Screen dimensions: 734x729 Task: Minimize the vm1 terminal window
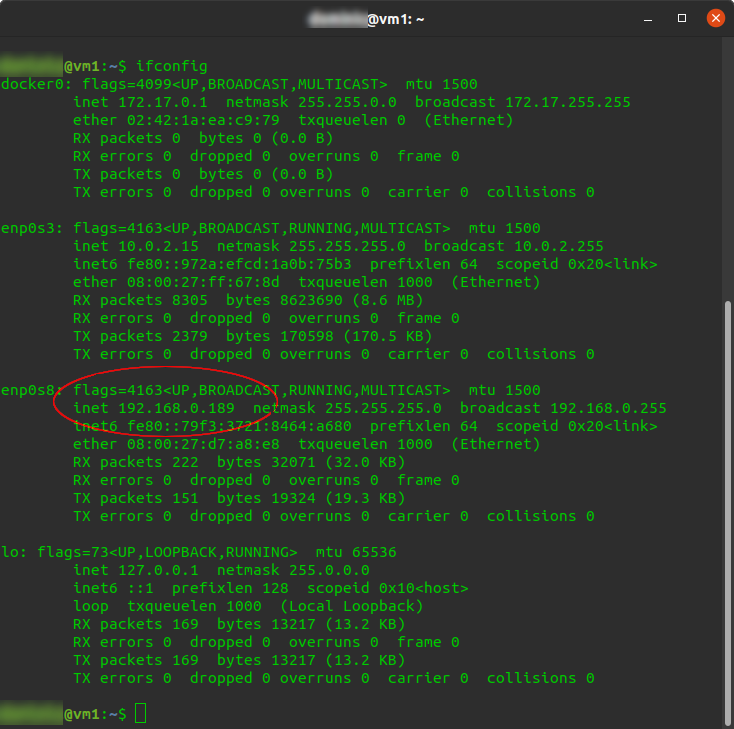click(648, 19)
